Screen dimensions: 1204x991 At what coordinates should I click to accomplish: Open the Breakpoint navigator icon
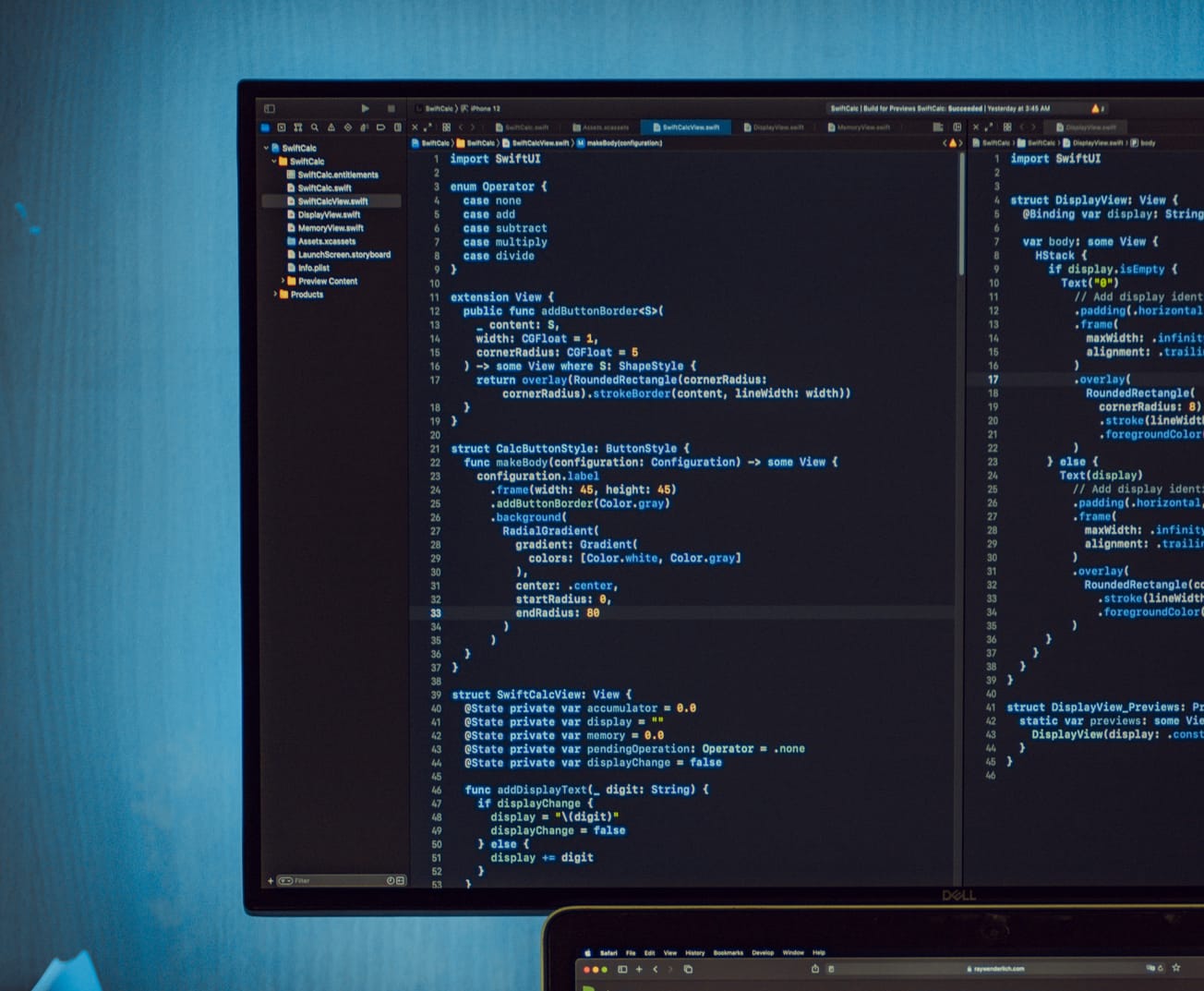pos(380,127)
